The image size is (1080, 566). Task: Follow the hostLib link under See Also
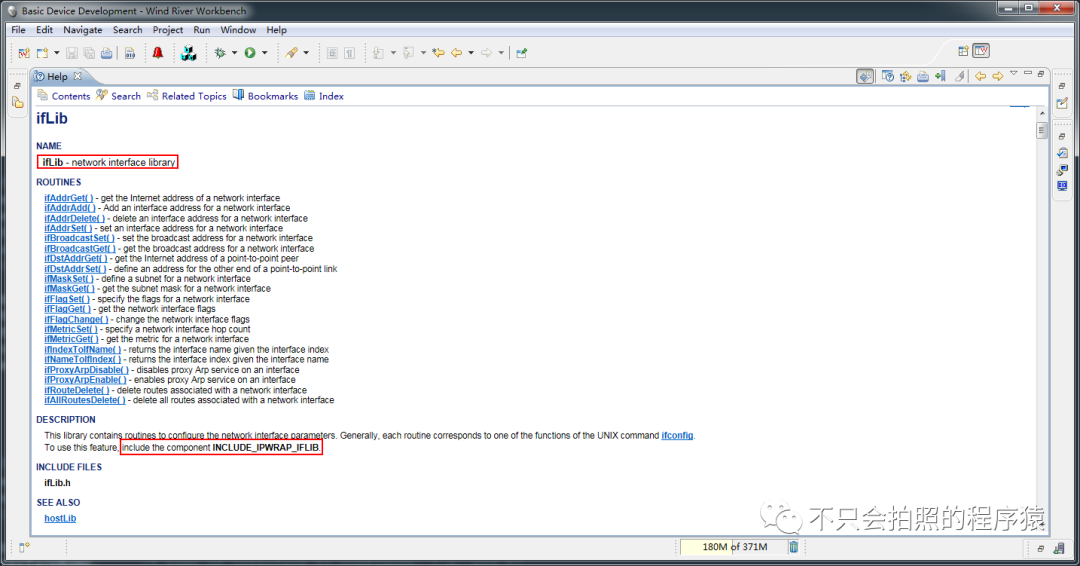tap(60, 518)
